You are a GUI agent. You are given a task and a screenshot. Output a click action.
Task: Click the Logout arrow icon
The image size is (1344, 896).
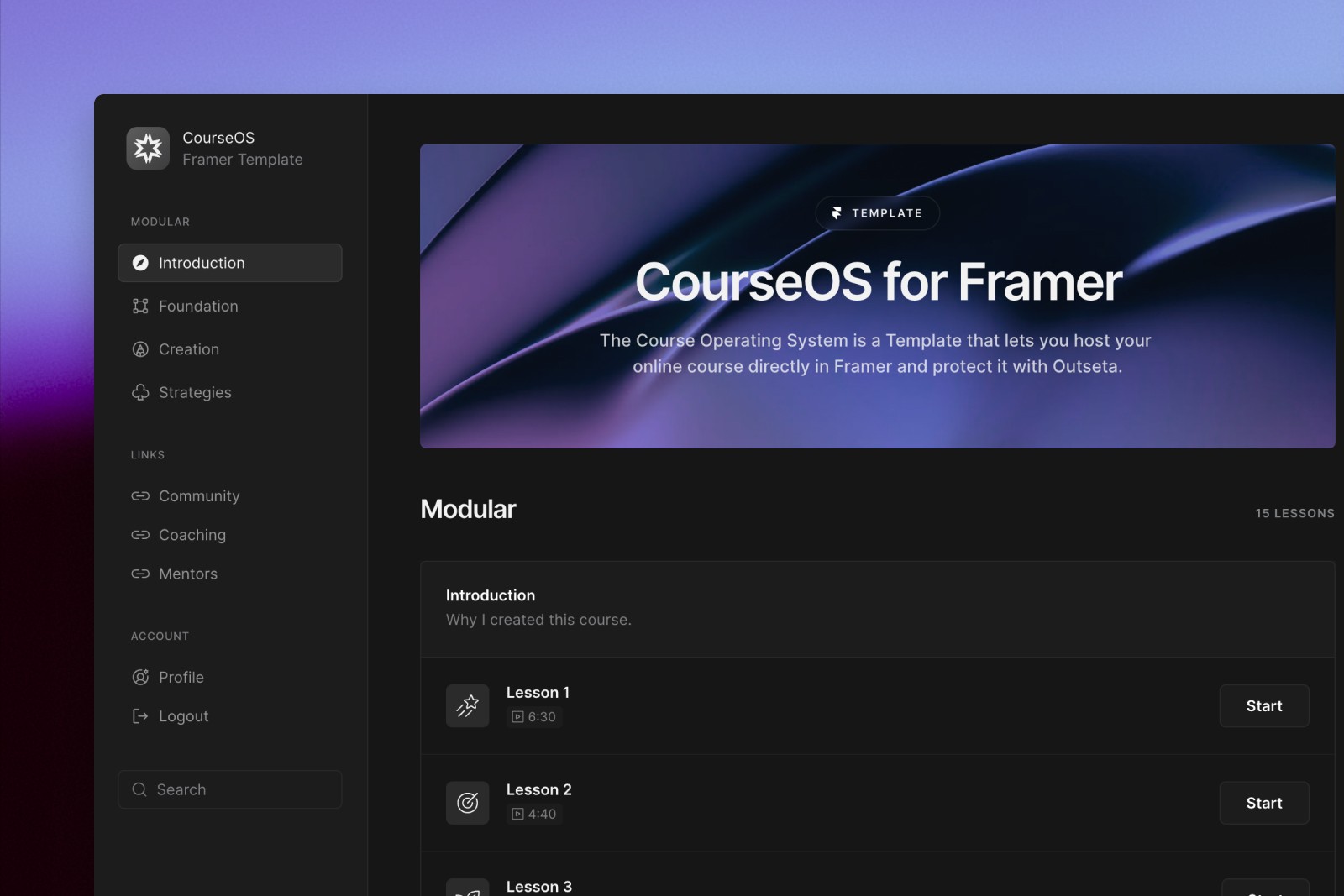[x=140, y=716]
